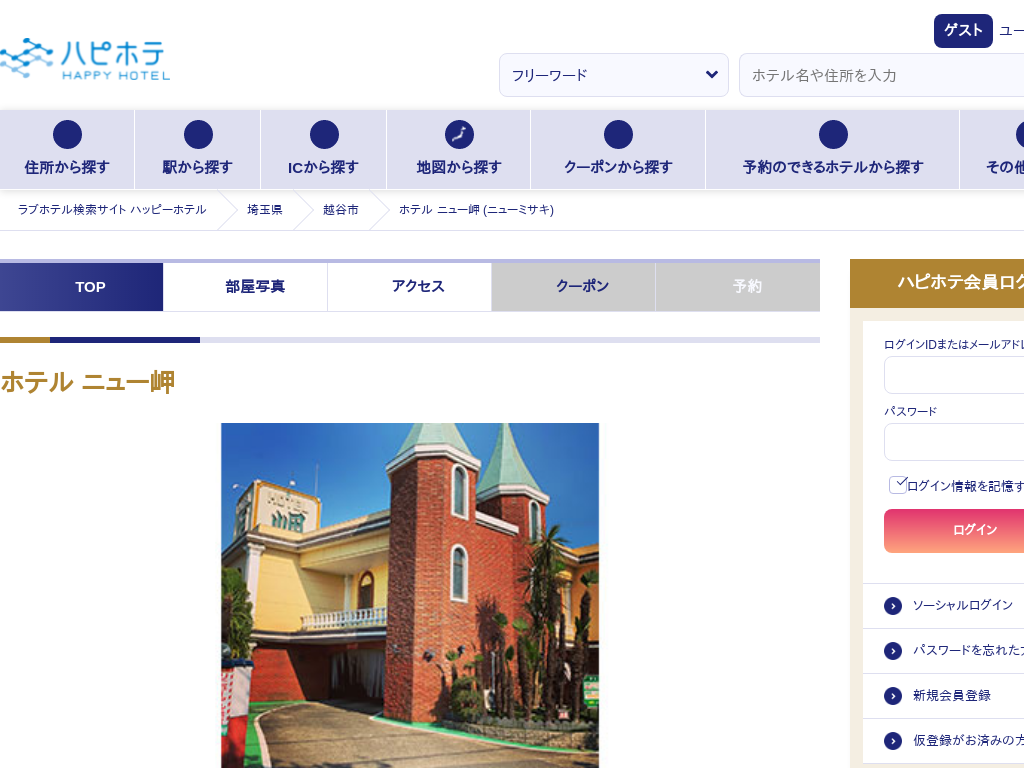The height and width of the screenshot is (768, 1024).
Task: Open ICから探す navigation item
Action: 324,150
